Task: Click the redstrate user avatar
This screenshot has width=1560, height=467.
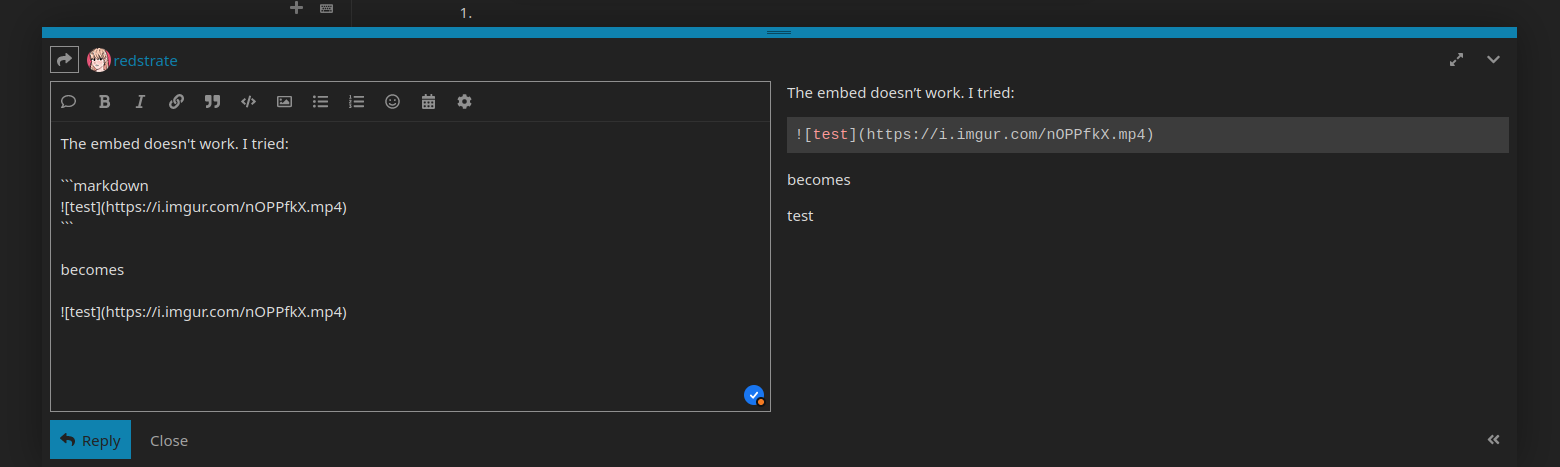Action: click(98, 60)
